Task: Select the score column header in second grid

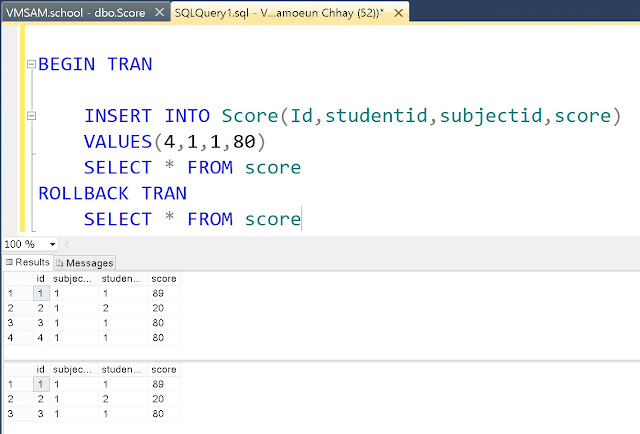Action: coord(164,369)
